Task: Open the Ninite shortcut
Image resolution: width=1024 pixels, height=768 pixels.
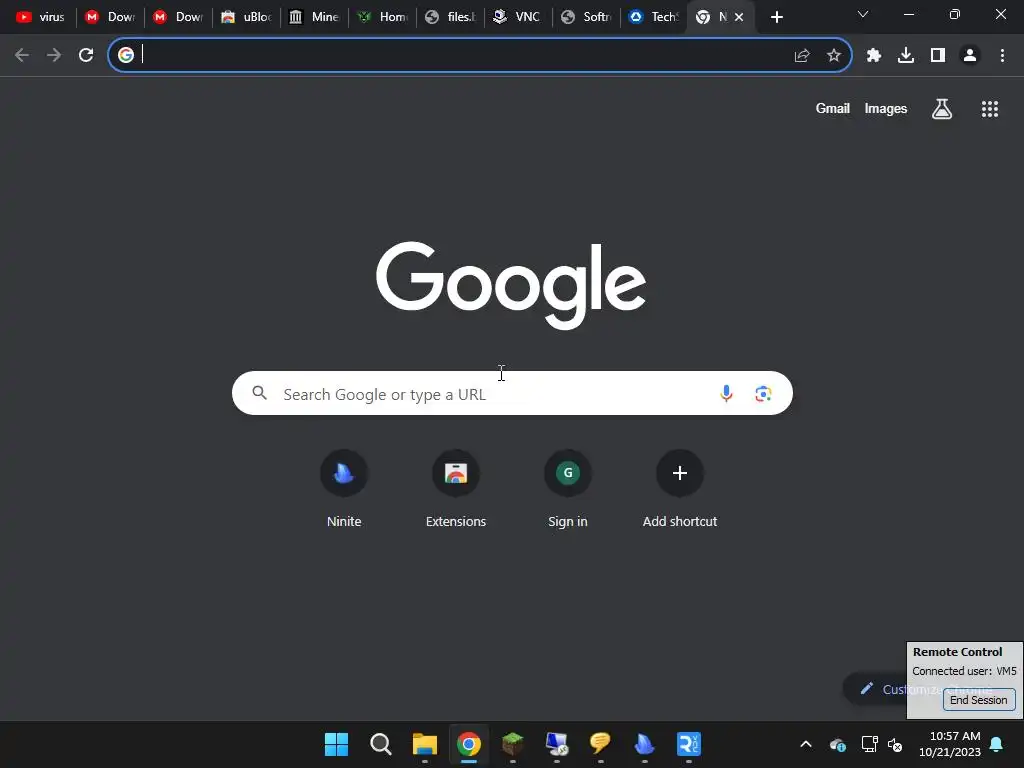Action: click(x=344, y=488)
